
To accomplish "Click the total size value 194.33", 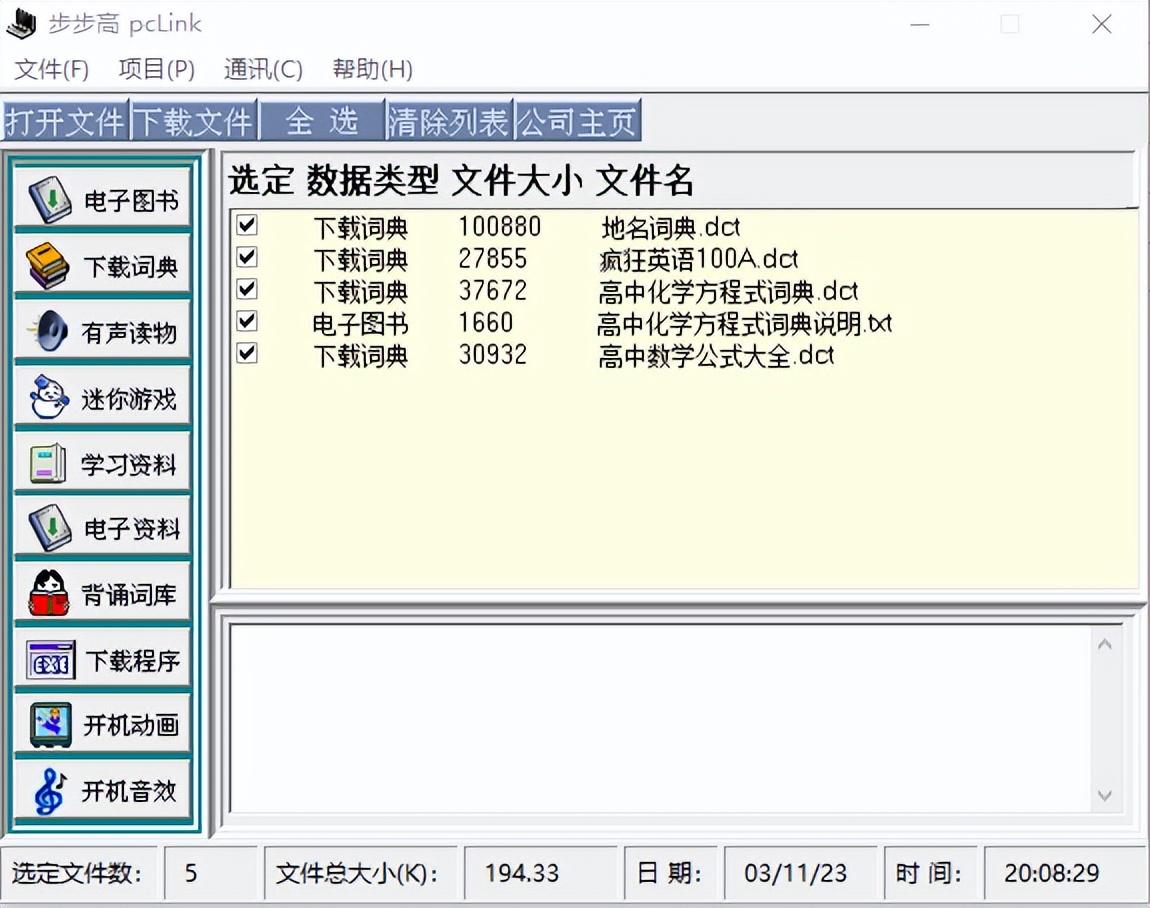I will click(521, 873).
